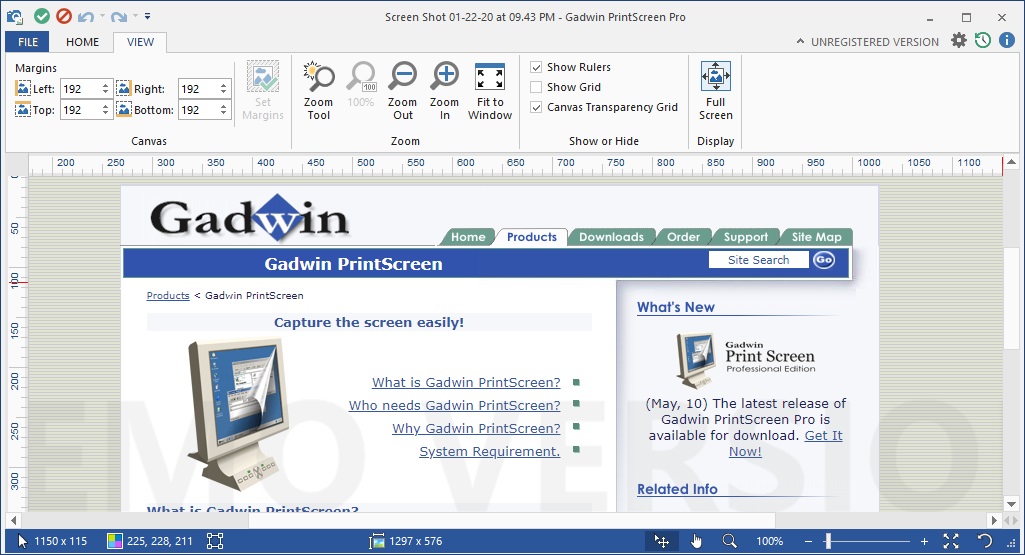Click the zoom slider handle

tap(828, 541)
